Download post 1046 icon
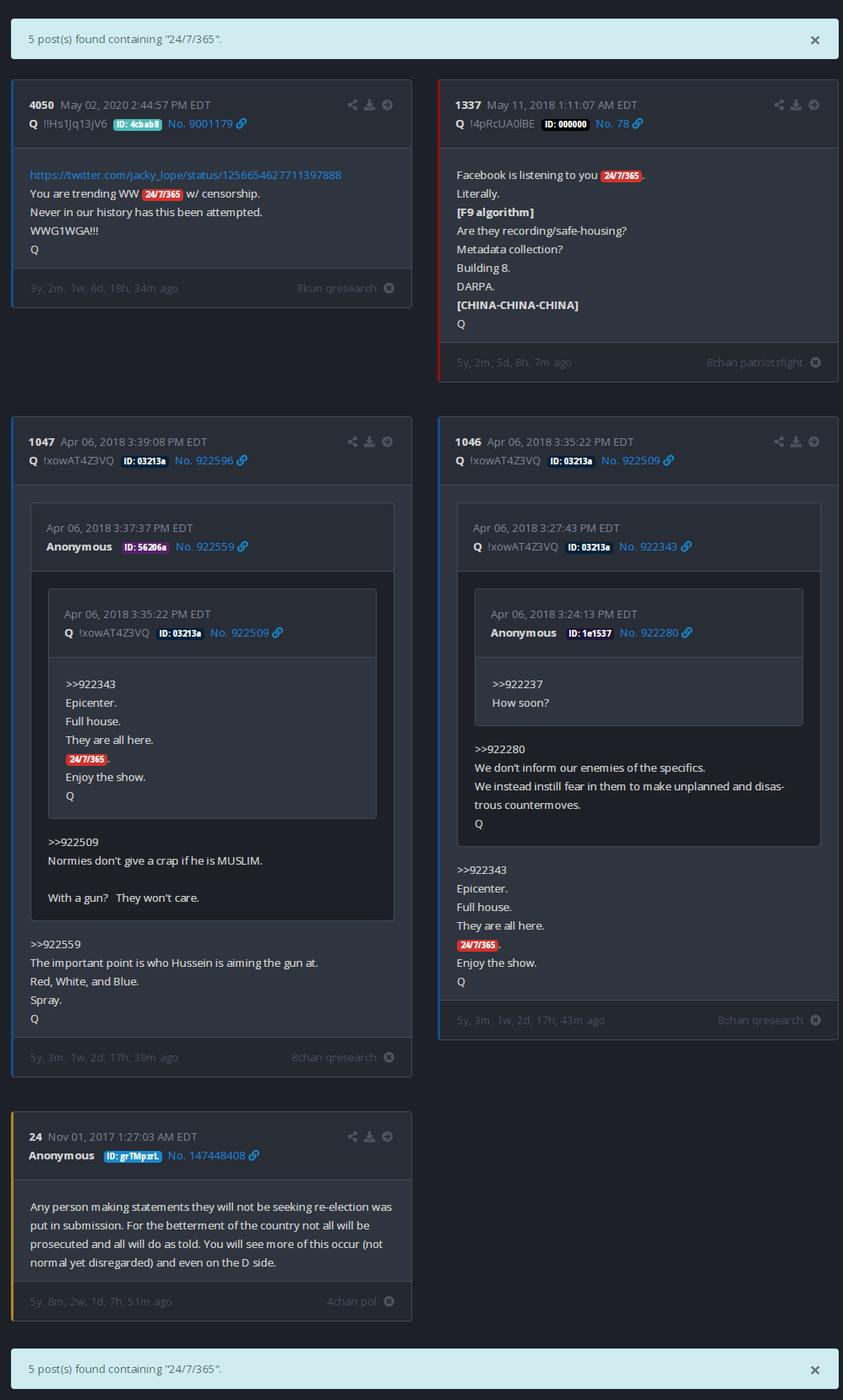This screenshot has width=843, height=1400. click(796, 442)
